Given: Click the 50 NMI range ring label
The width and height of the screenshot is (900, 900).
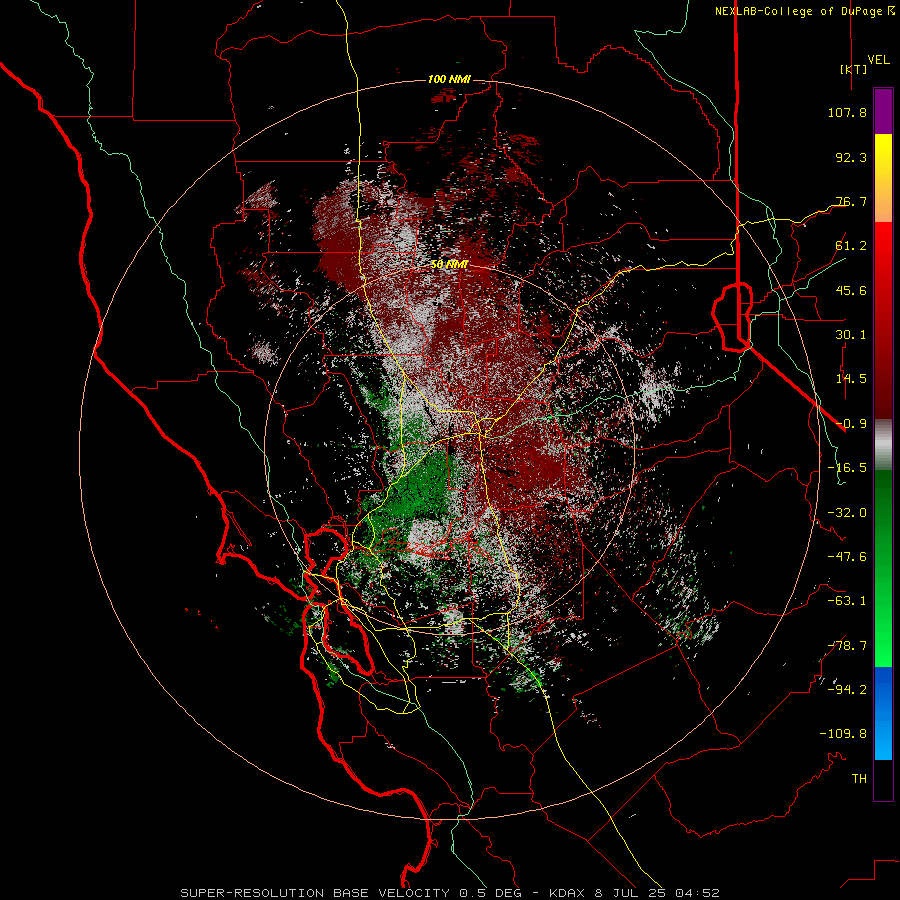Looking at the screenshot, I should pyautogui.click(x=449, y=265).
